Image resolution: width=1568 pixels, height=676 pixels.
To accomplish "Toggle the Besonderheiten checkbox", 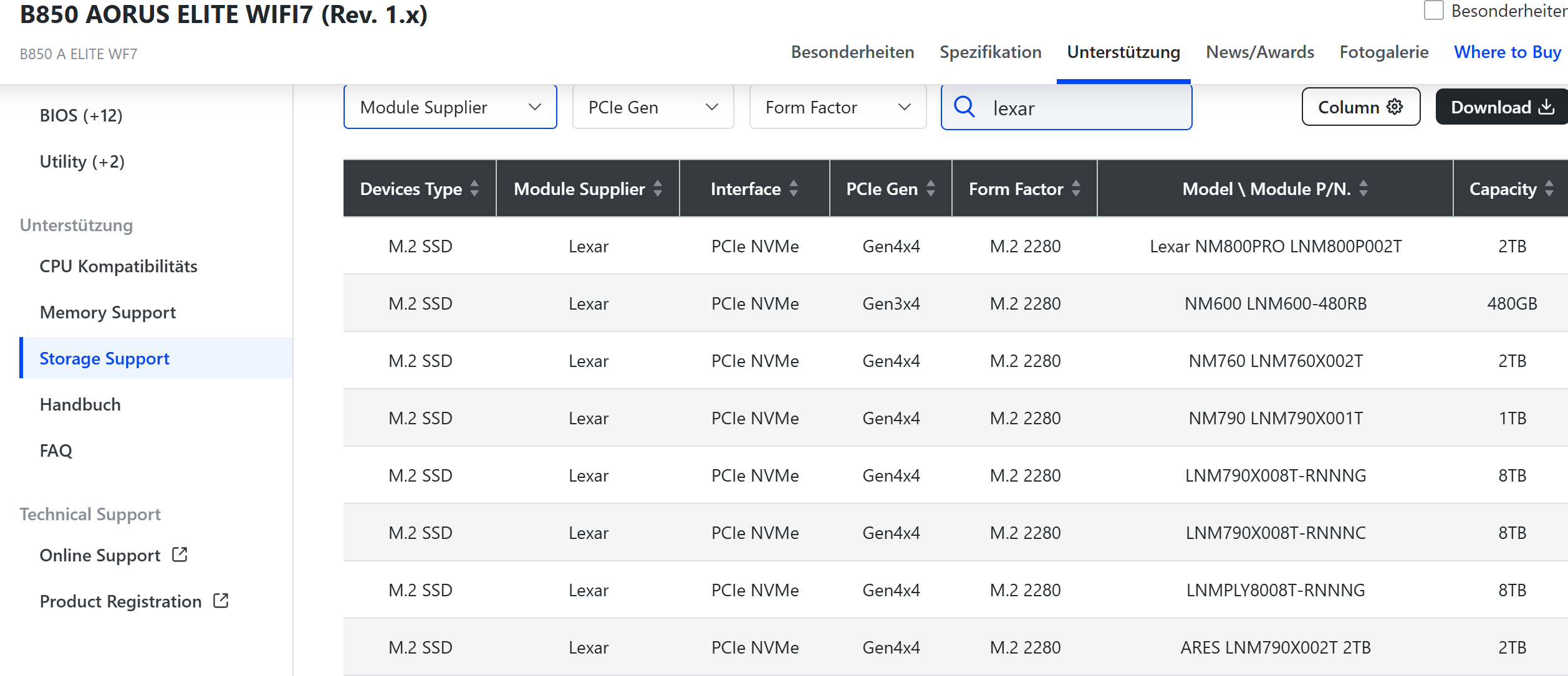I will point(1434,11).
